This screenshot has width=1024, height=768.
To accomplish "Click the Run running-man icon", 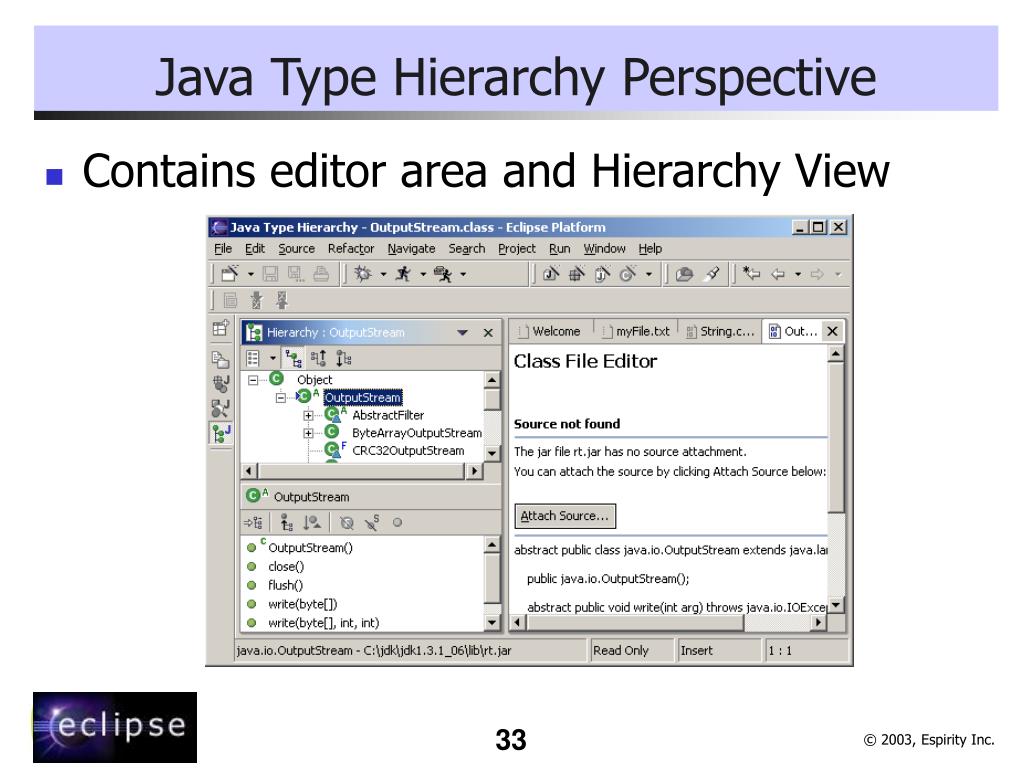I will click(x=404, y=274).
